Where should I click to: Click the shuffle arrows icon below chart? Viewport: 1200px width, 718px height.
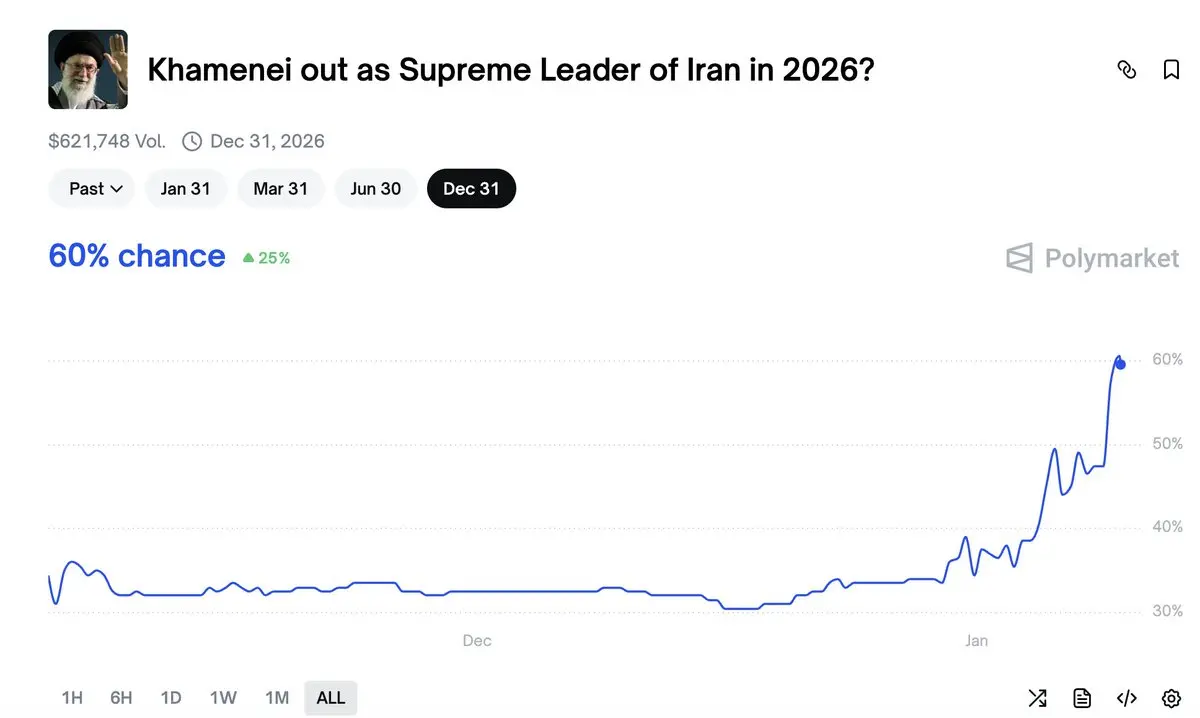click(1037, 698)
